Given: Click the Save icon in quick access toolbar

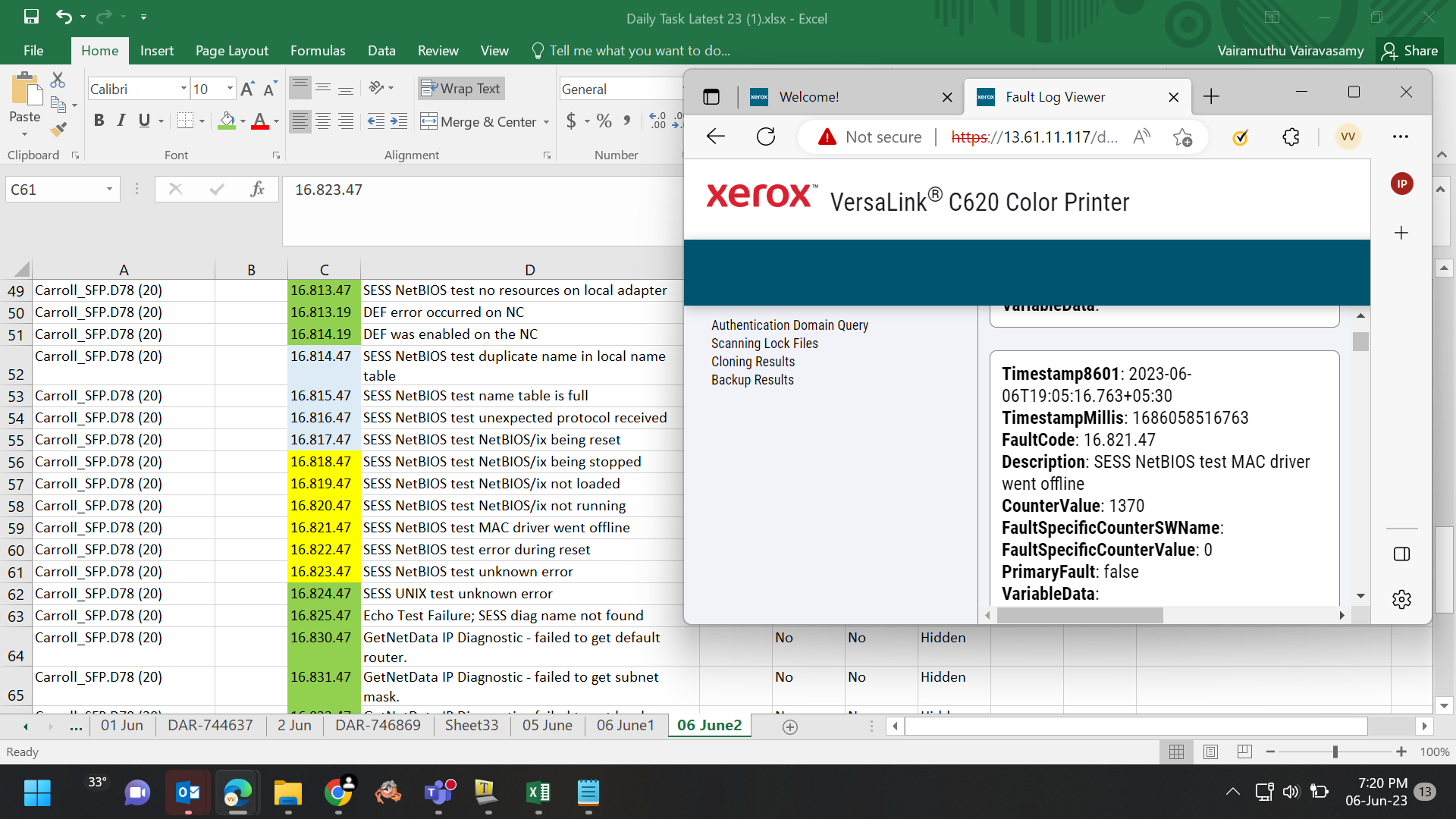Looking at the screenshot, I should click(x=31, y=17).
